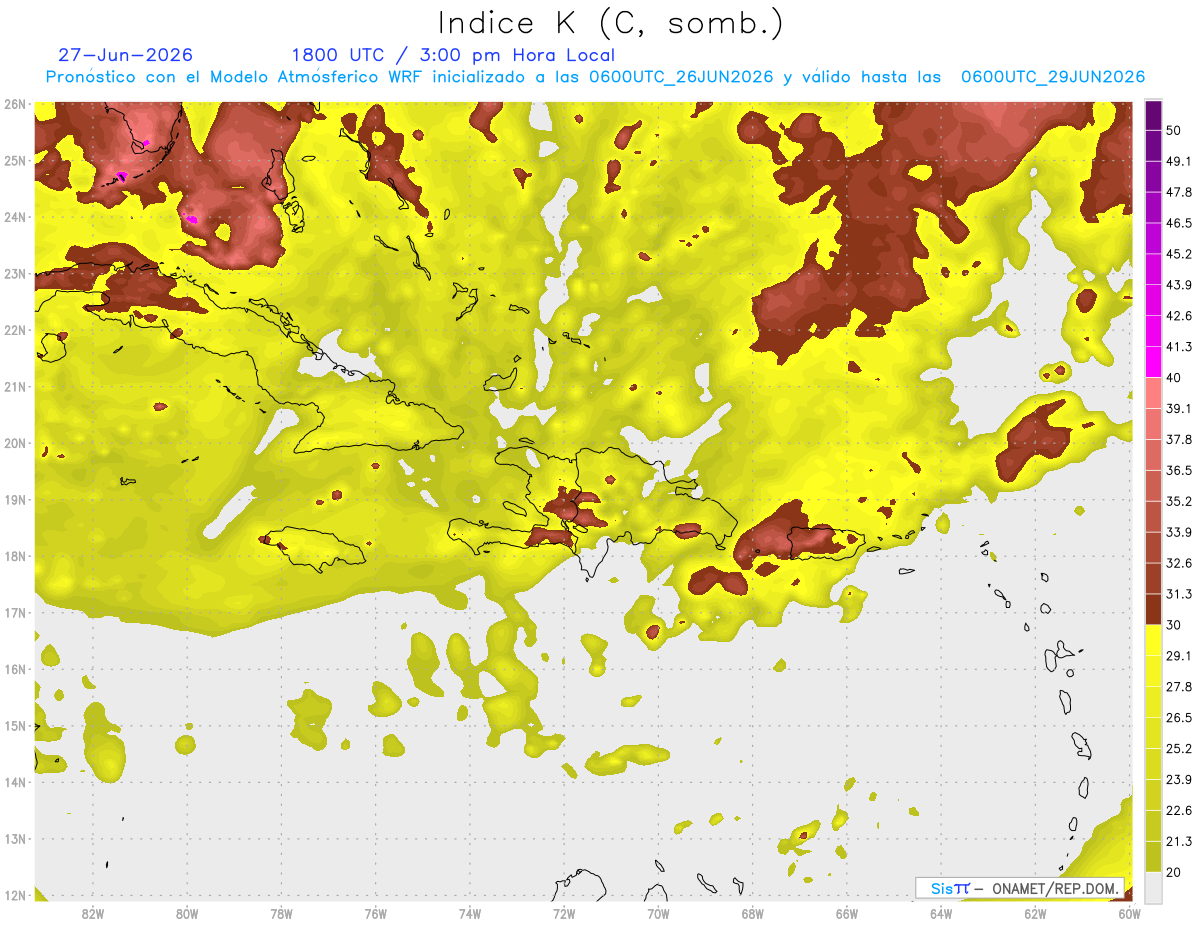Screen dimensions: 1200x927
Task: Click the 0600UTC_29JUN2026 valid-until text
Action: [1053, 77]
